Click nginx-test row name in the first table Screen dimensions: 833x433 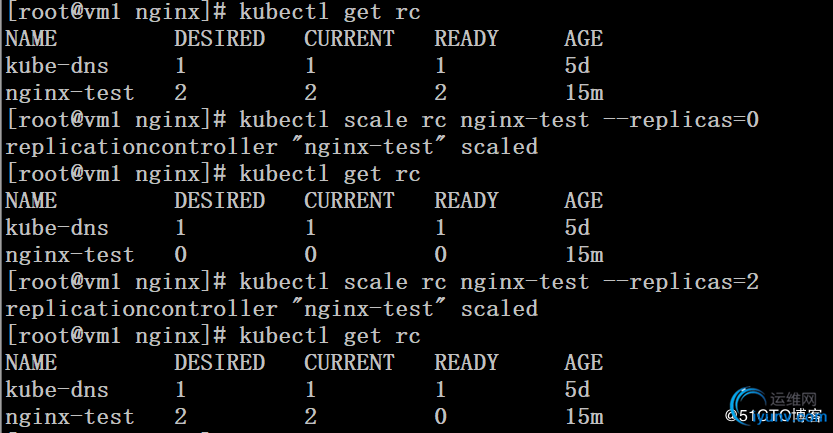[69, 93]
